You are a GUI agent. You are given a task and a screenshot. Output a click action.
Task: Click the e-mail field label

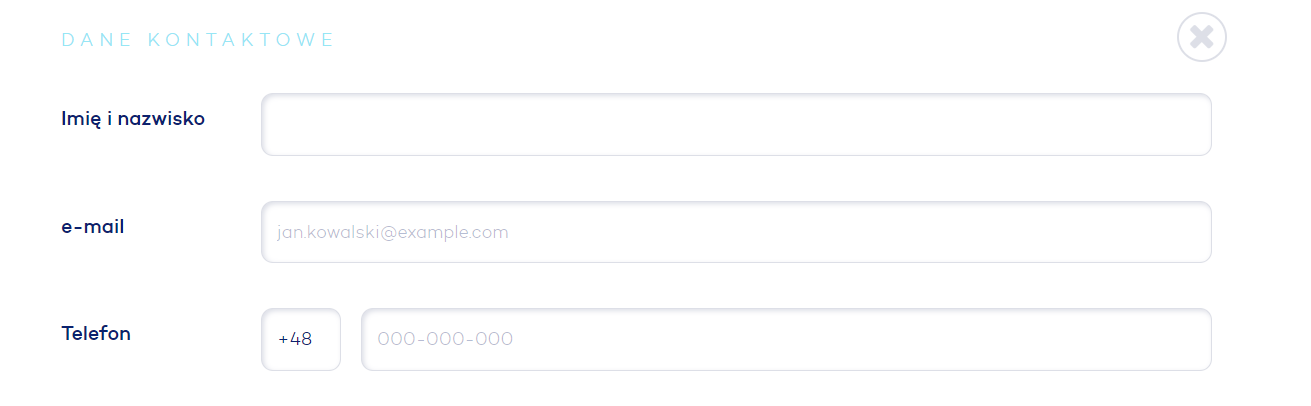point(93,227)
